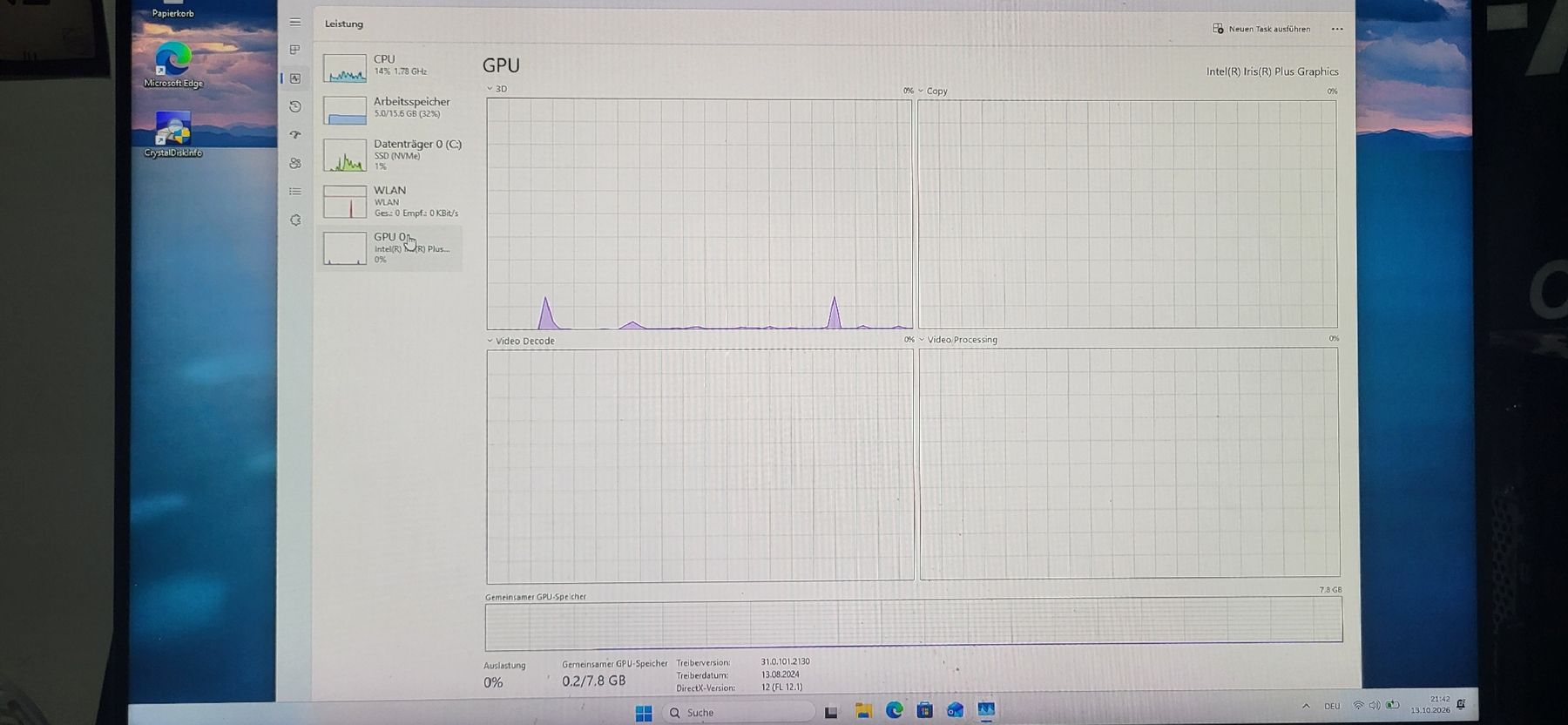Open the App history page icon
The image size is (1568, 725).
(x=295, y=106)
